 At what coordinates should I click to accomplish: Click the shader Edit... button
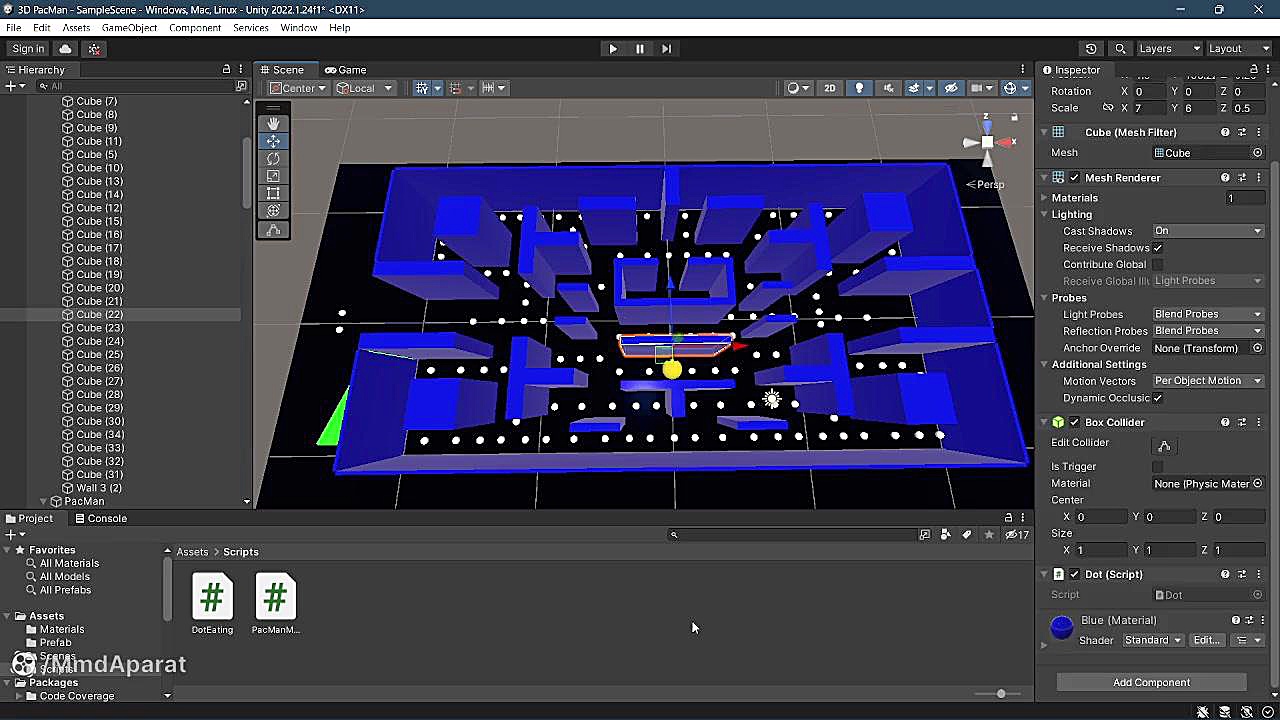1207,640
